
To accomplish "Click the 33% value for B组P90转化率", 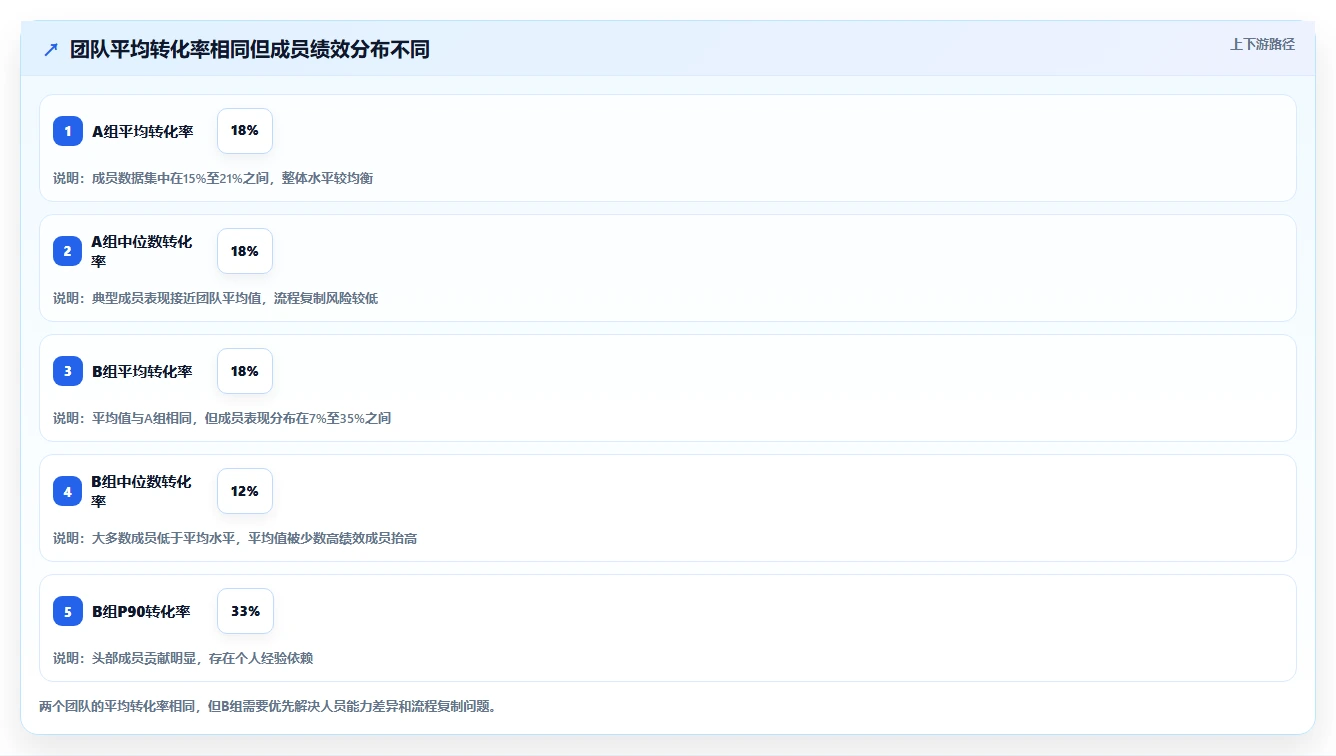I will click(245, 611).
